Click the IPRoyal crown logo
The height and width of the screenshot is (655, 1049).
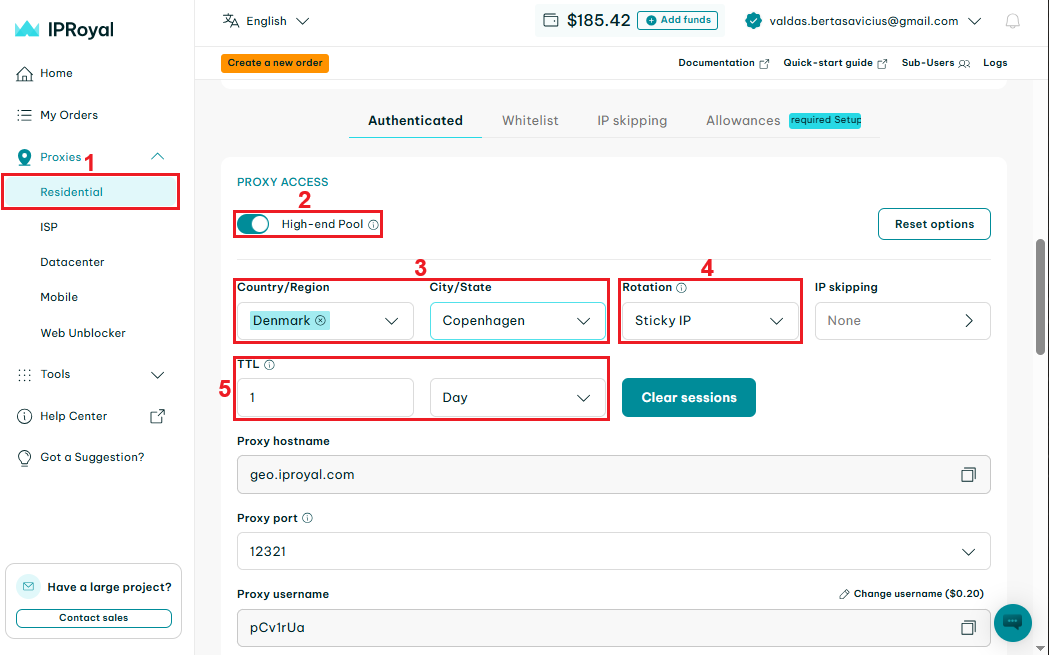(27, 29)
